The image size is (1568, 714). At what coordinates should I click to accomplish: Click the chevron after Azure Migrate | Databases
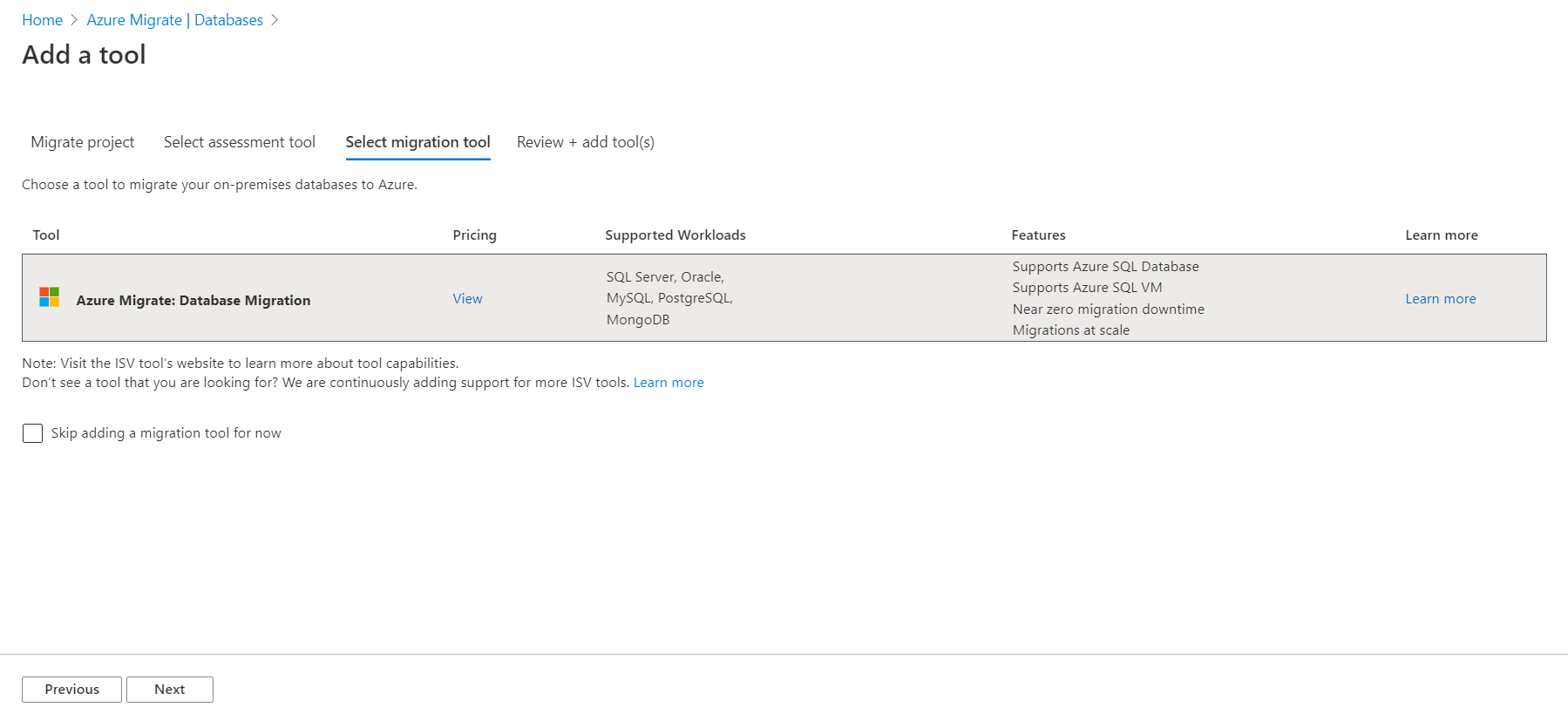275,20
